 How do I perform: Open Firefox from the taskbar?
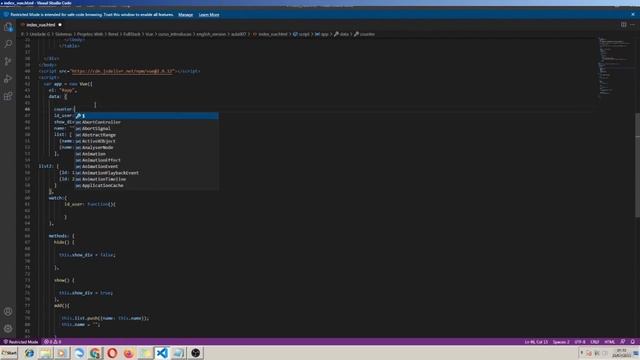tap(128, 353)
